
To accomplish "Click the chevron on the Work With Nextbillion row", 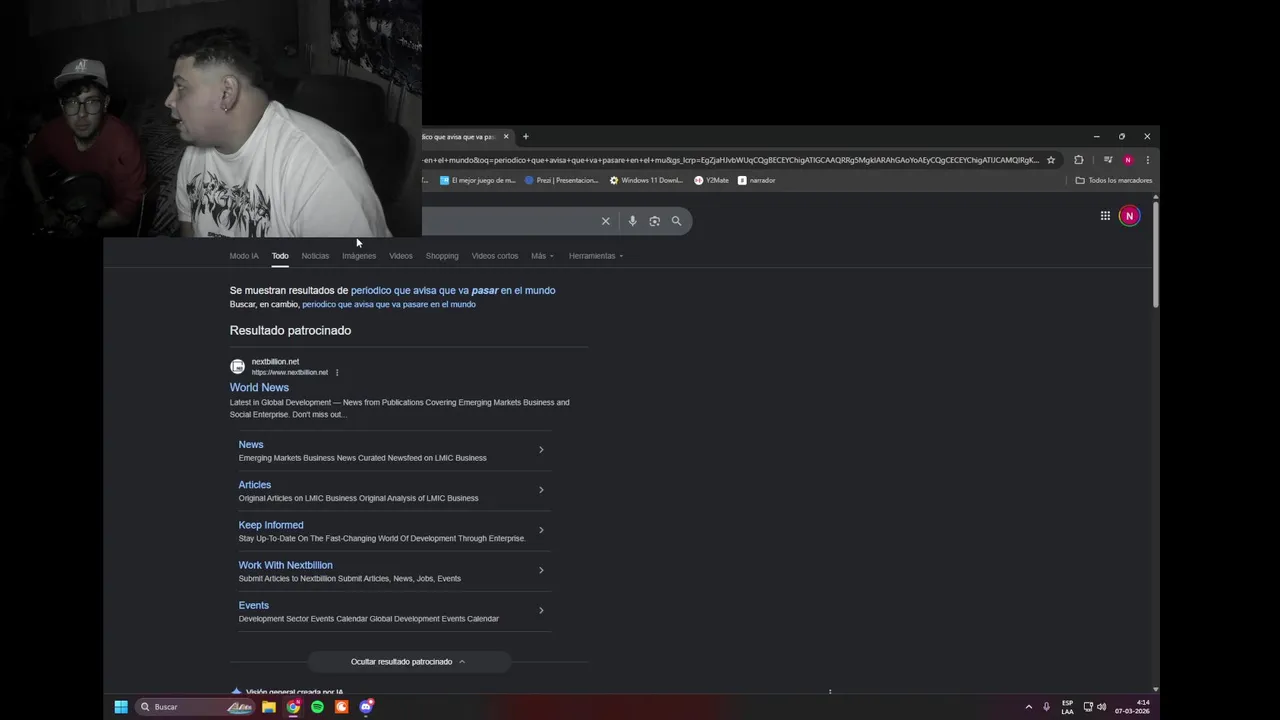I will (541, 570).
